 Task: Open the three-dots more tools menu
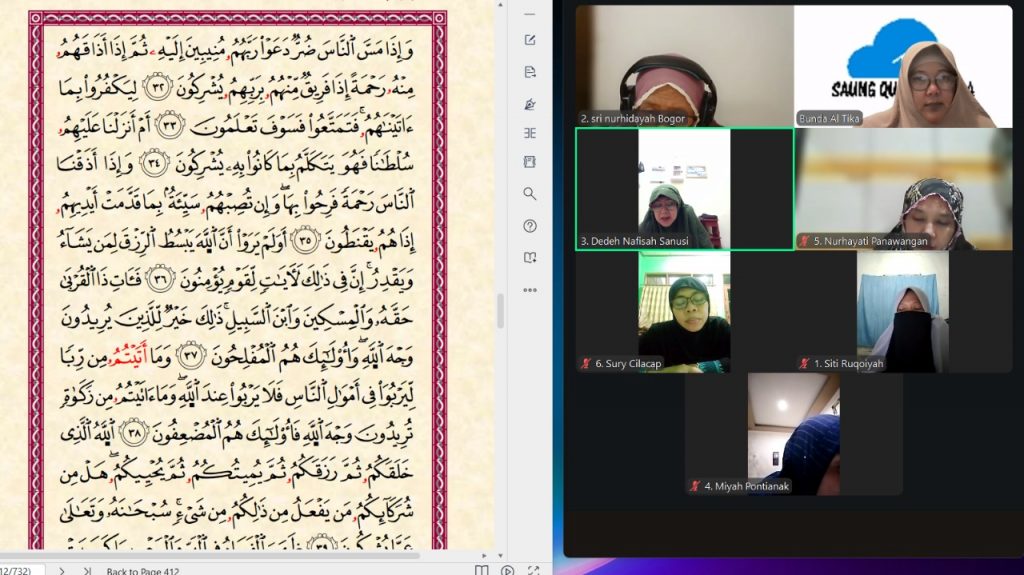point(530,290)
